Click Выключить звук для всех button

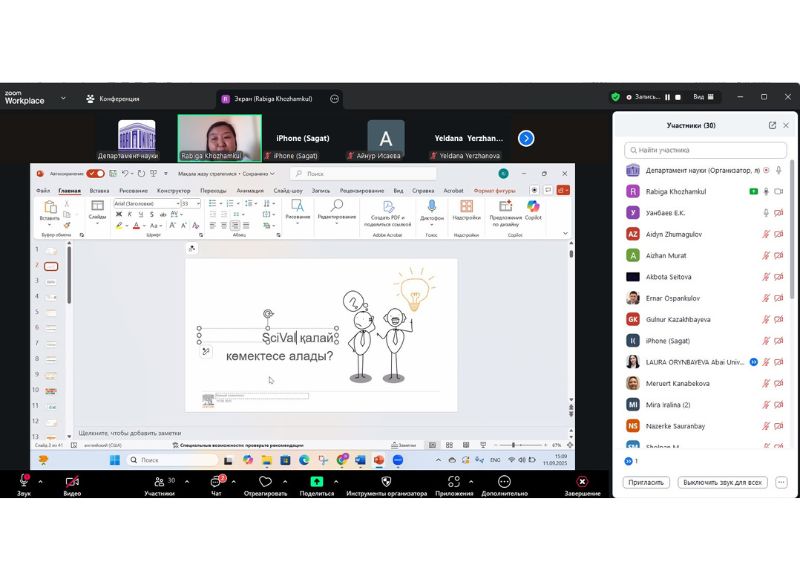[x=722, y=482]
